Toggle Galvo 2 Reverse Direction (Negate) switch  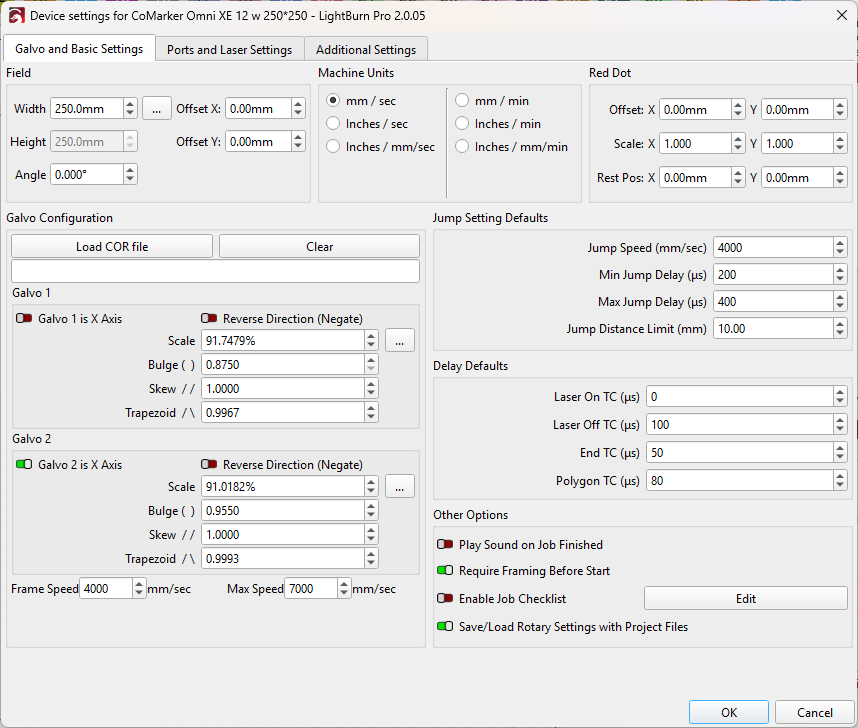pyautogui.click(x=209, y=465)
